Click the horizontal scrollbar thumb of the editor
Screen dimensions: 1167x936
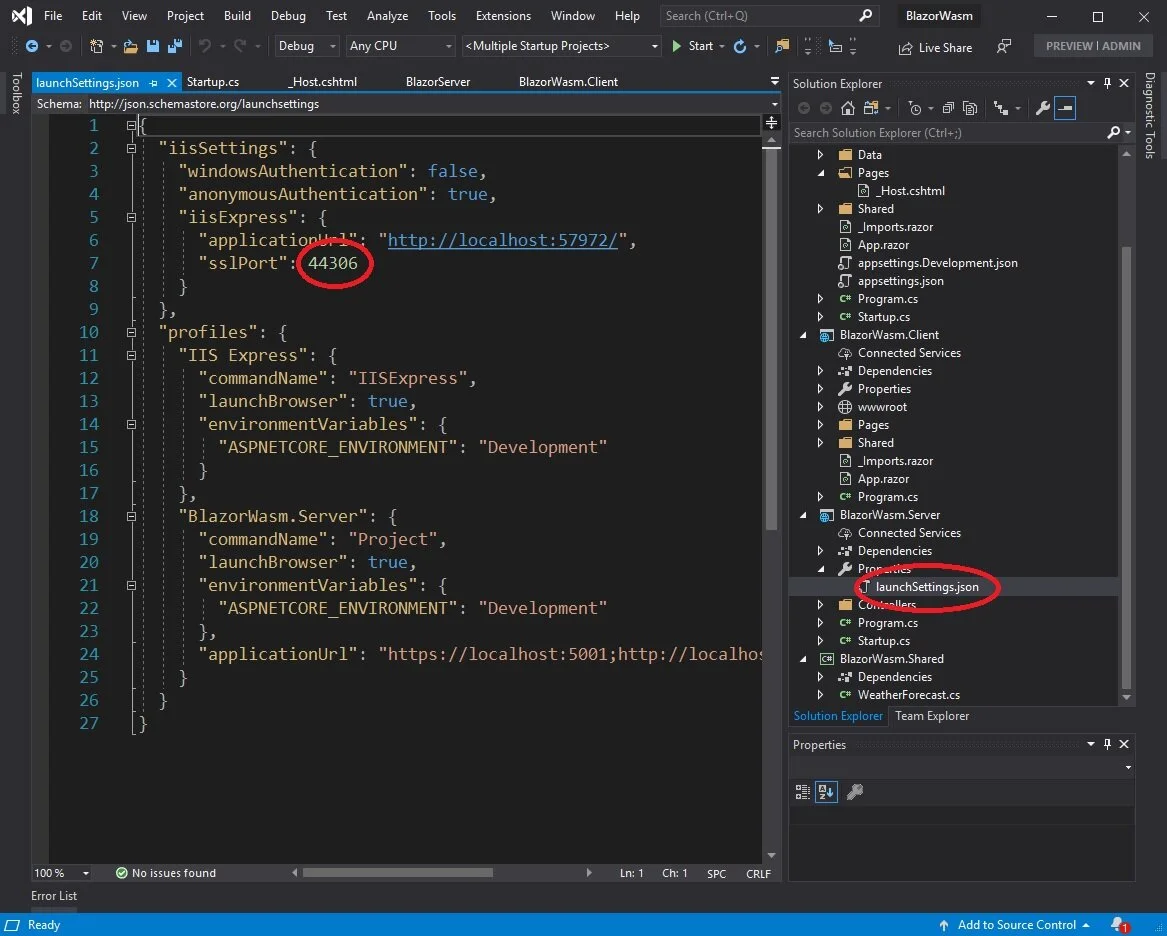click(397, 873)
